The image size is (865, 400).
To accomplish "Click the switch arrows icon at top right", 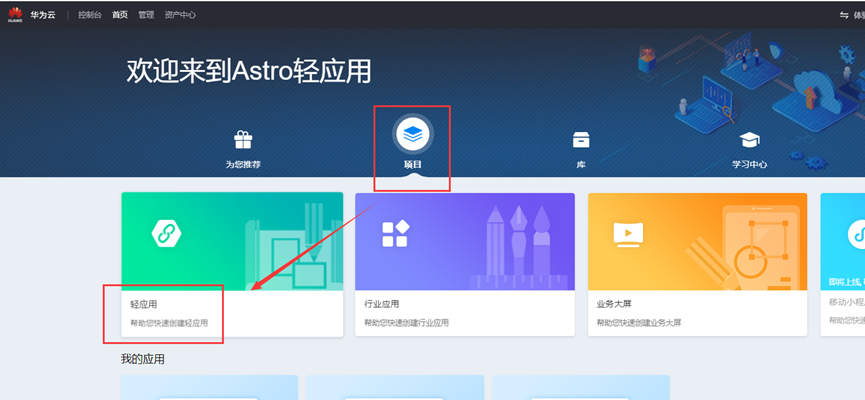I will pos(844,15).
